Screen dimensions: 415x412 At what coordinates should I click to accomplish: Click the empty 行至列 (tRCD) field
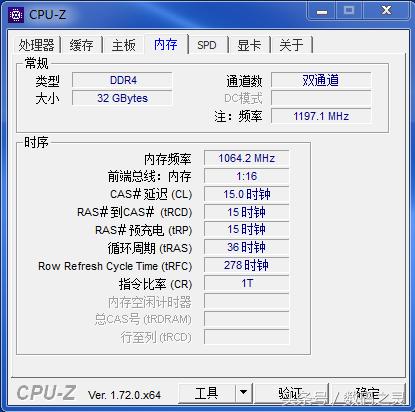[x=247, y=337]
